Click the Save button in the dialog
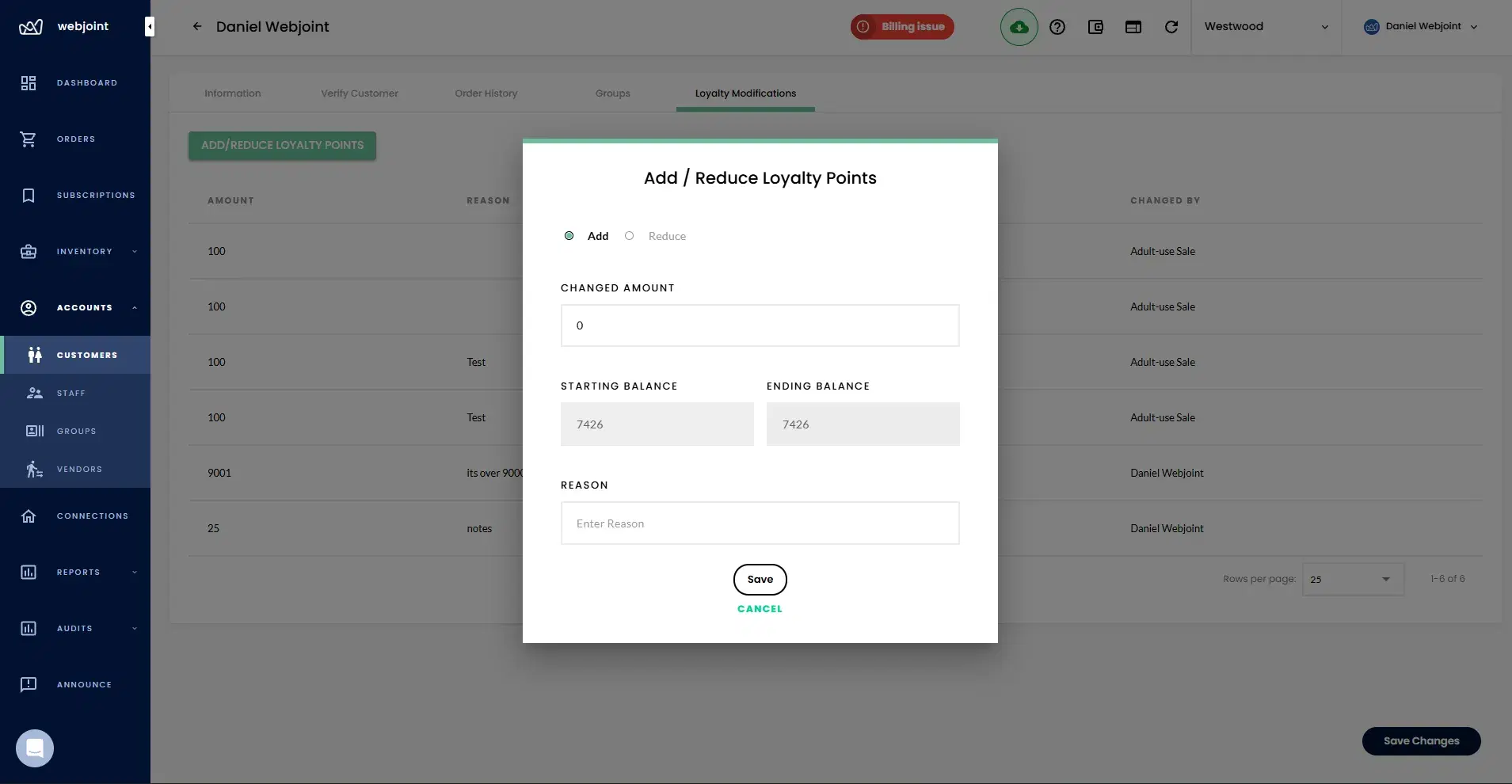 point(760,579)
